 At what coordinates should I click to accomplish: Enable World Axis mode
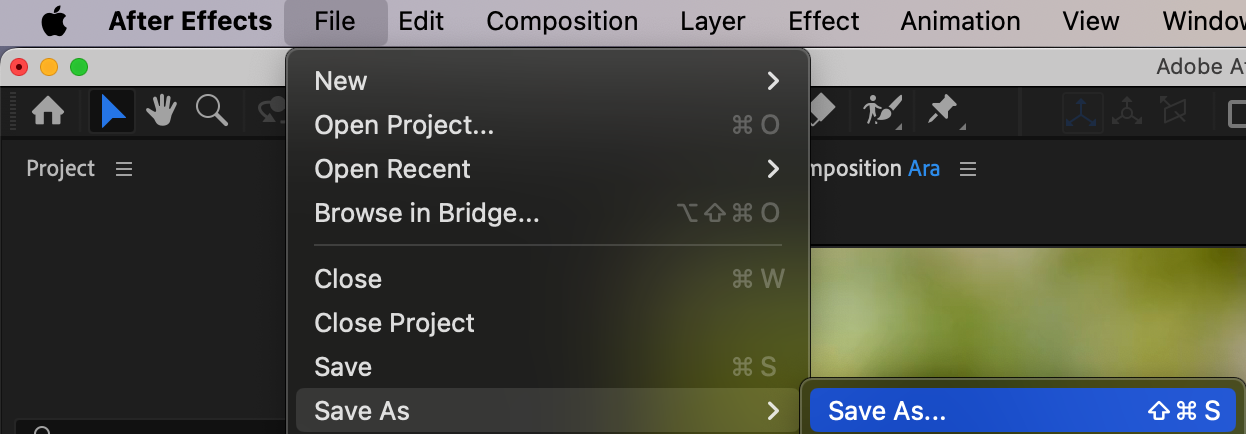(1128, 112)
